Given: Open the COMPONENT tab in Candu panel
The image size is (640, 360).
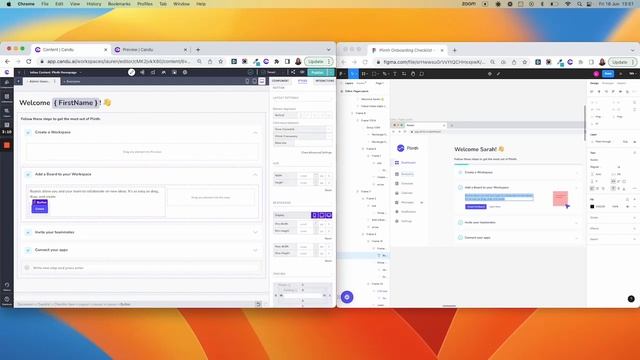Looking at the screenshot, I should click(280, 81).
